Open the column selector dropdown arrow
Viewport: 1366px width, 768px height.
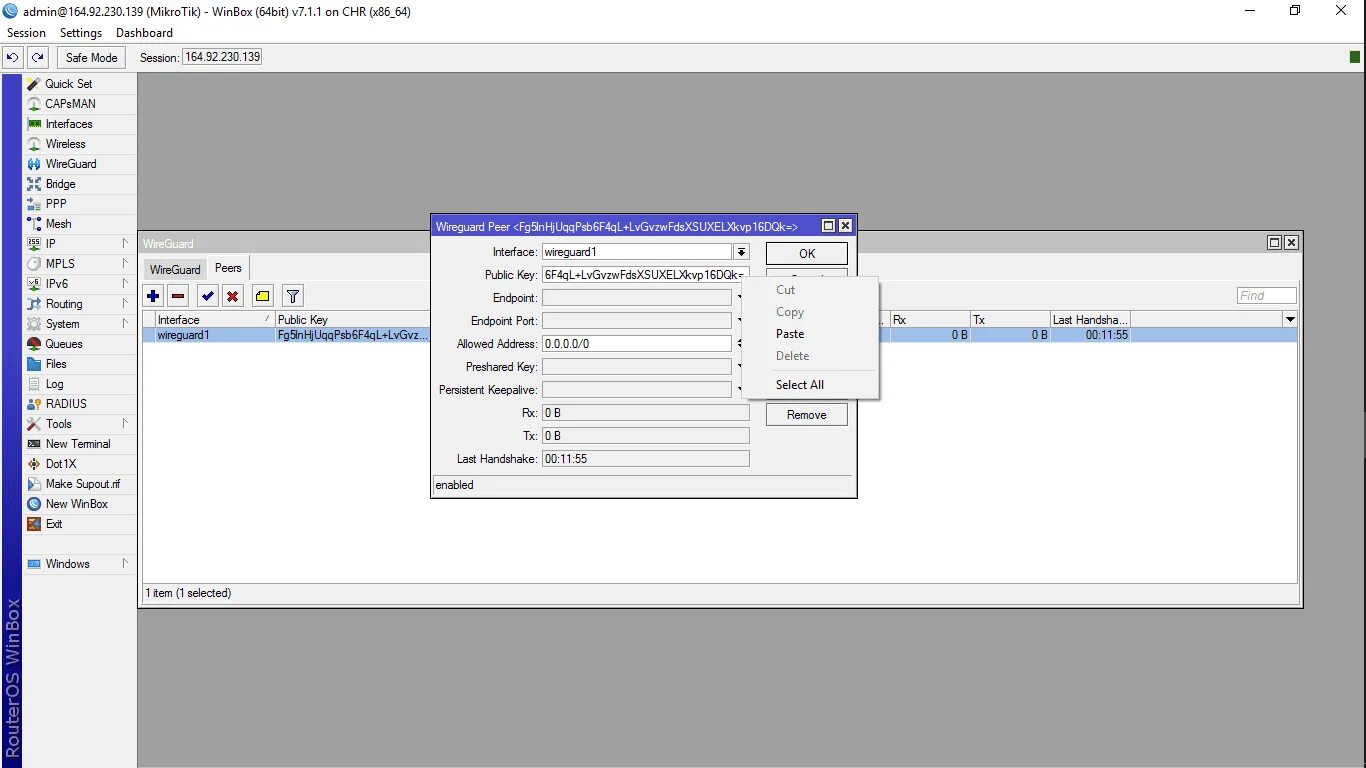[x=1290, y=320]
